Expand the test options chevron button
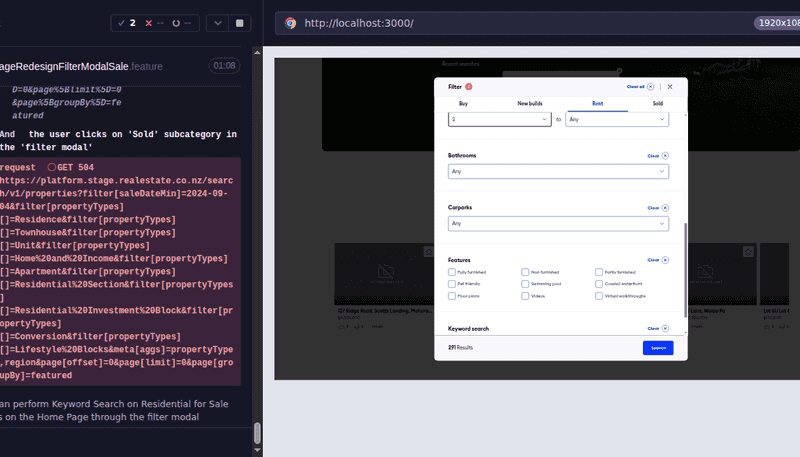This screenshot has height=457, width=800. pyautogui.click(x=219, y=23)
